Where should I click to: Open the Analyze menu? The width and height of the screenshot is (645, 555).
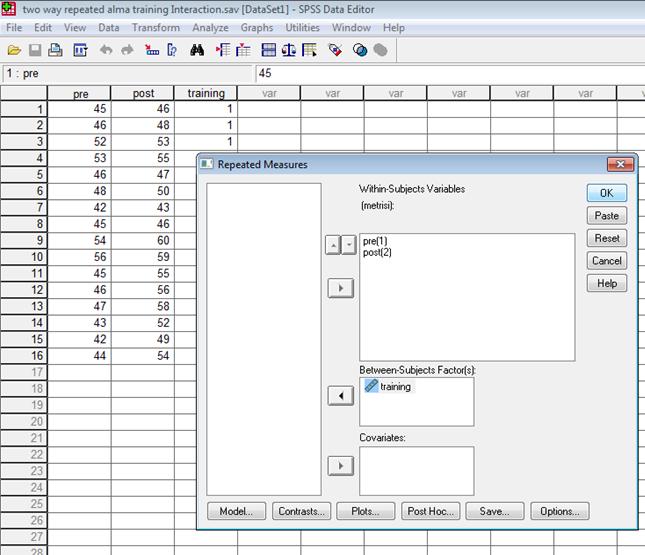[x=210, y=28]
